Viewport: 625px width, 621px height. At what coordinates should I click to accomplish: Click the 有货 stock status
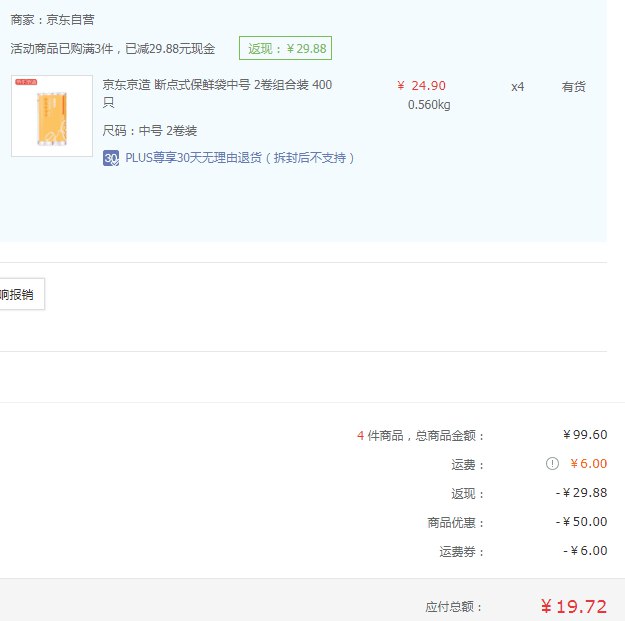pyautogui.click(x=574, y=87)
